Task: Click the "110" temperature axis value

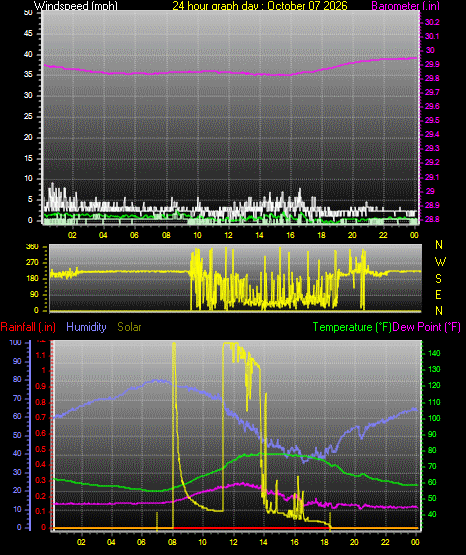Action: [x=434, y=402]
